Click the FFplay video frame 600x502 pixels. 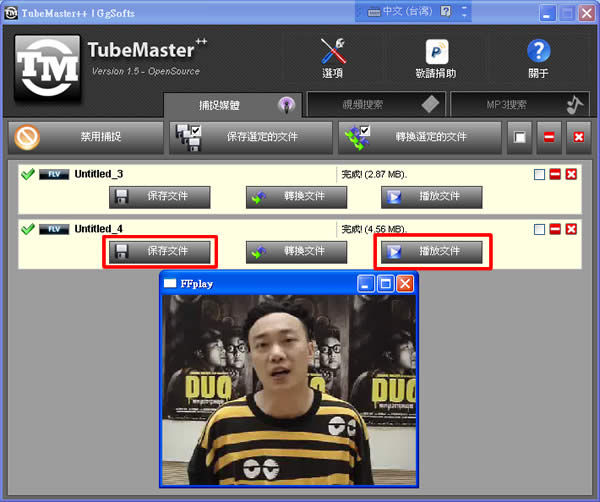click(x=289, y=390)
